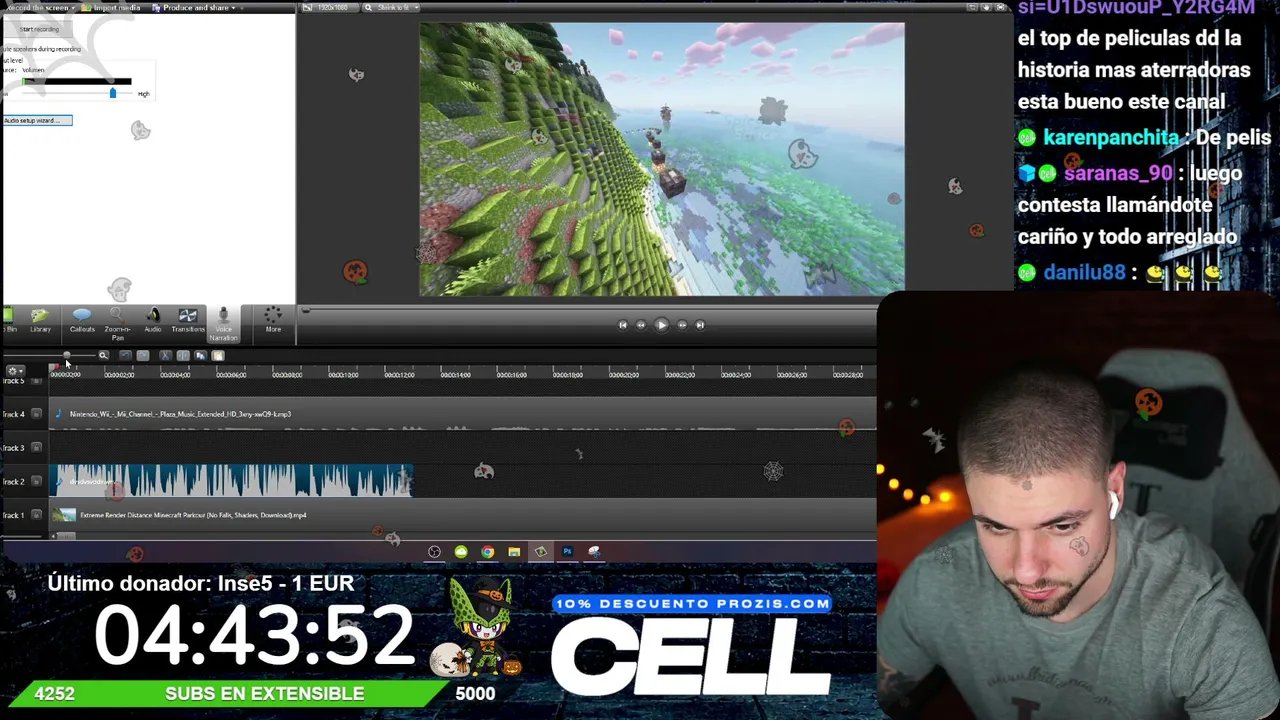The height and width of the screenshot is (720, 1280).
Task: Open the green cloud app in taskbar
Action: [461, 552]
